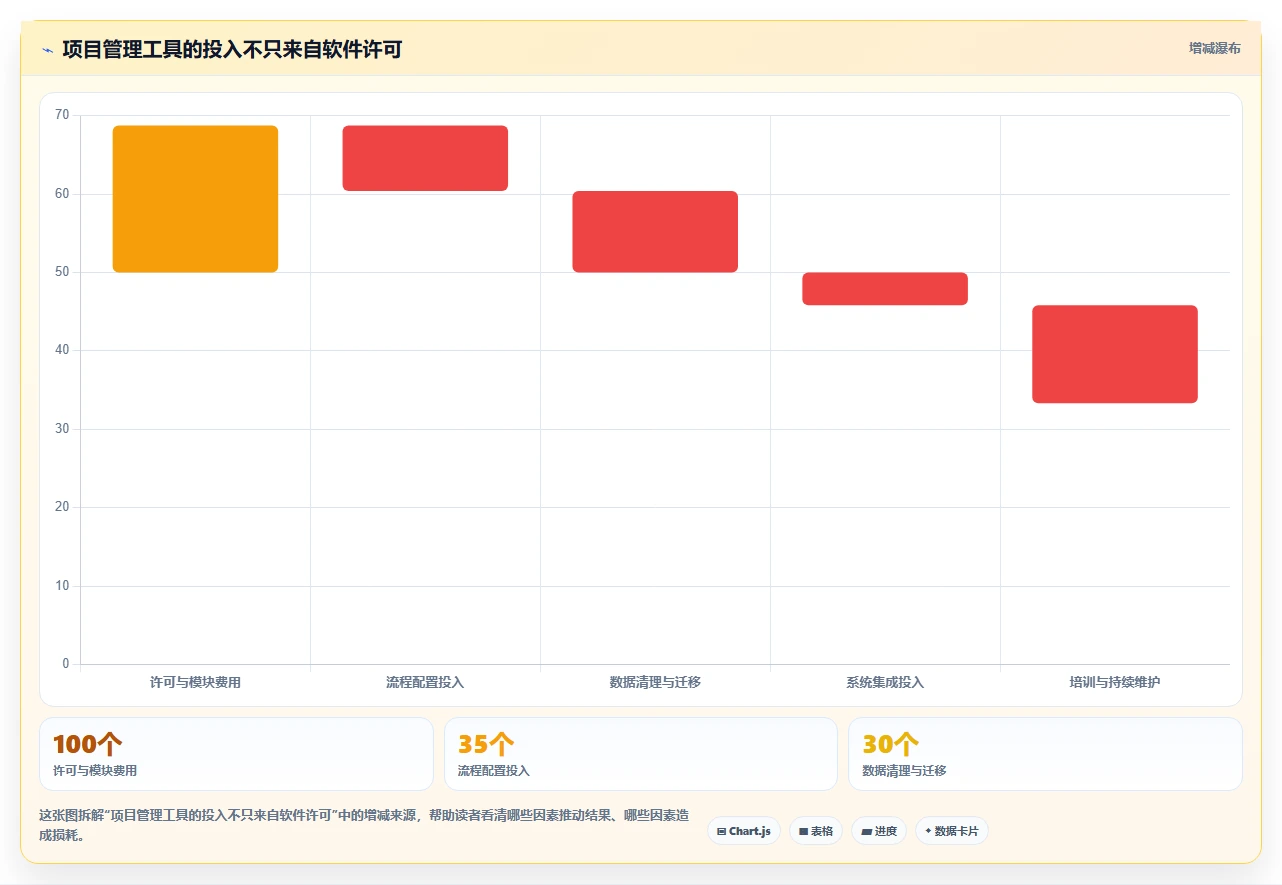Click the 30个 data card
The image size is (1282, 885).
pos(1045,754)
